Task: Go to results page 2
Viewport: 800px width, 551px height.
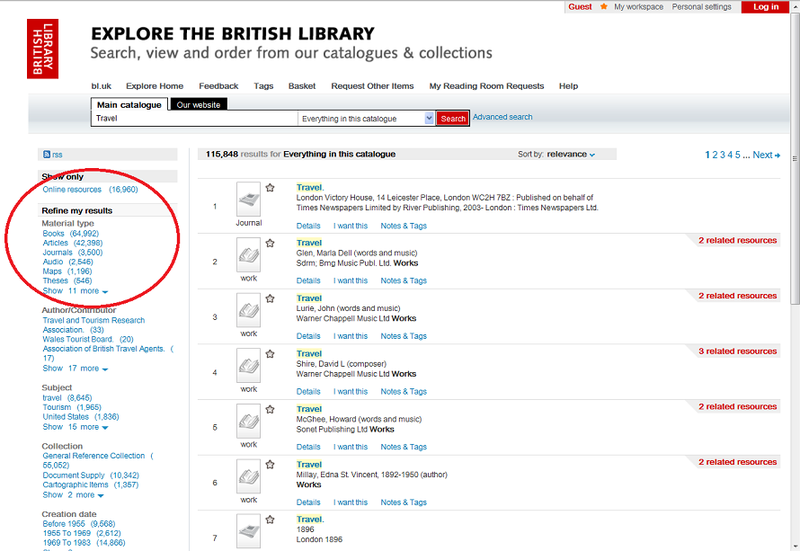Action: pyautogui.click(x=715, y=155)
